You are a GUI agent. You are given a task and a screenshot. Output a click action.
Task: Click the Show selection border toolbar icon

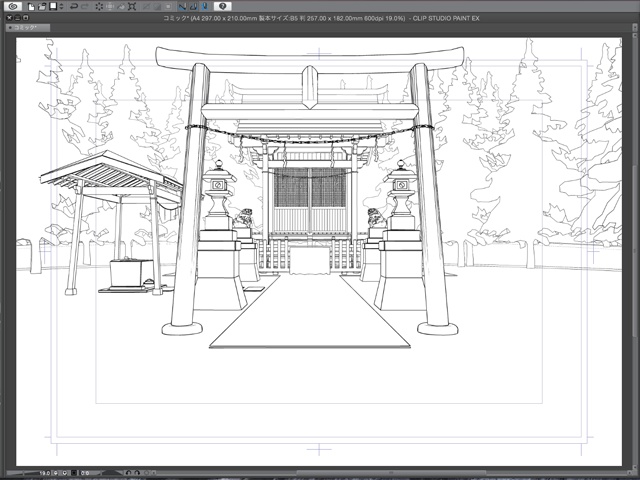[168, 7]
